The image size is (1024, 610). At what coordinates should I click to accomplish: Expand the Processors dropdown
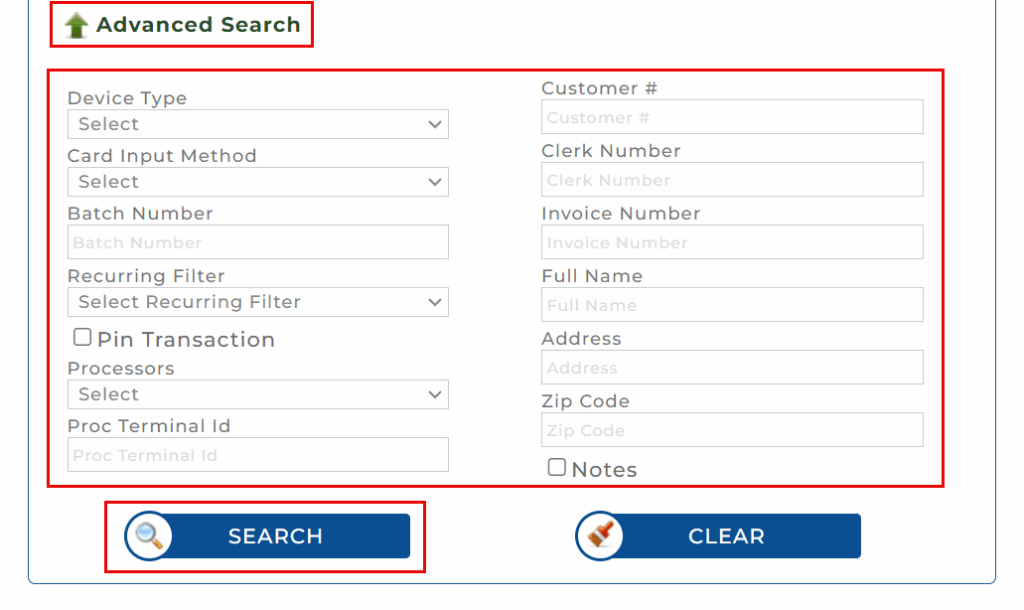258,395
